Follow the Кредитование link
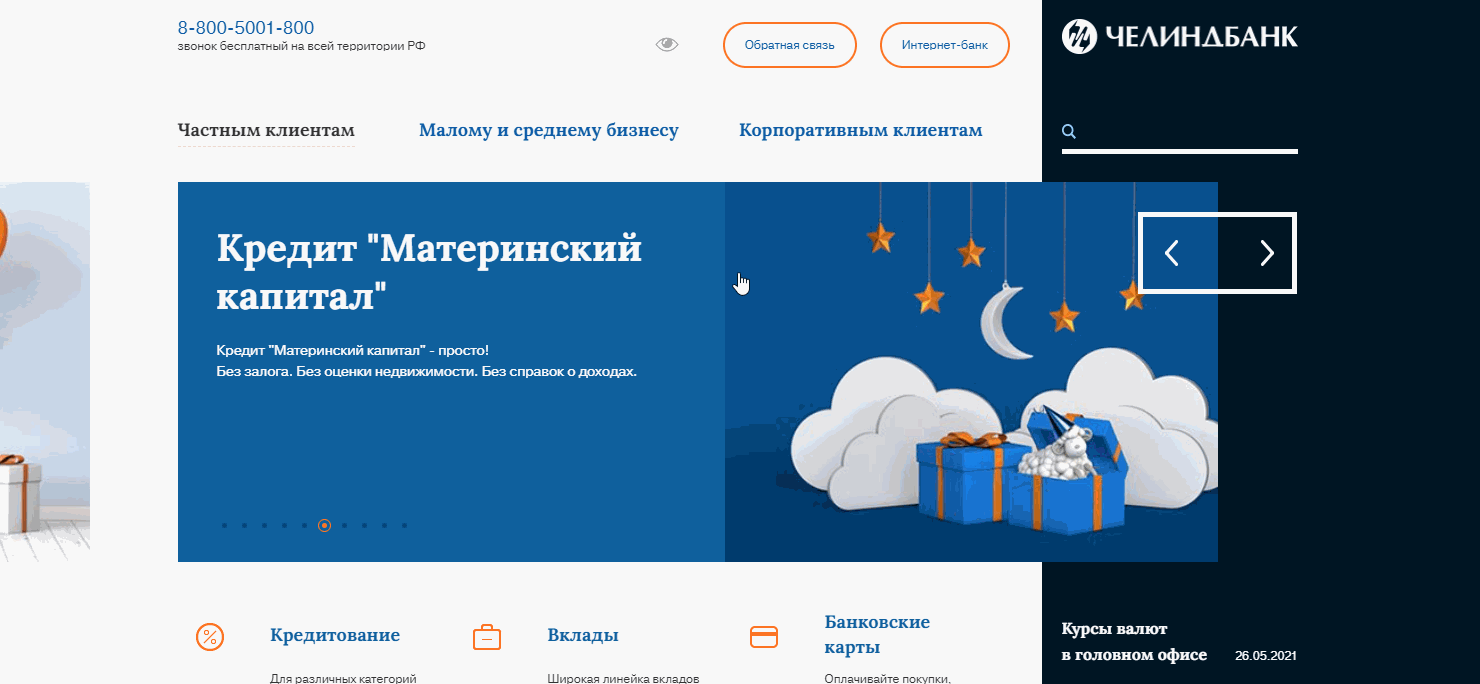1480x684 pixels. click(334, 634)
